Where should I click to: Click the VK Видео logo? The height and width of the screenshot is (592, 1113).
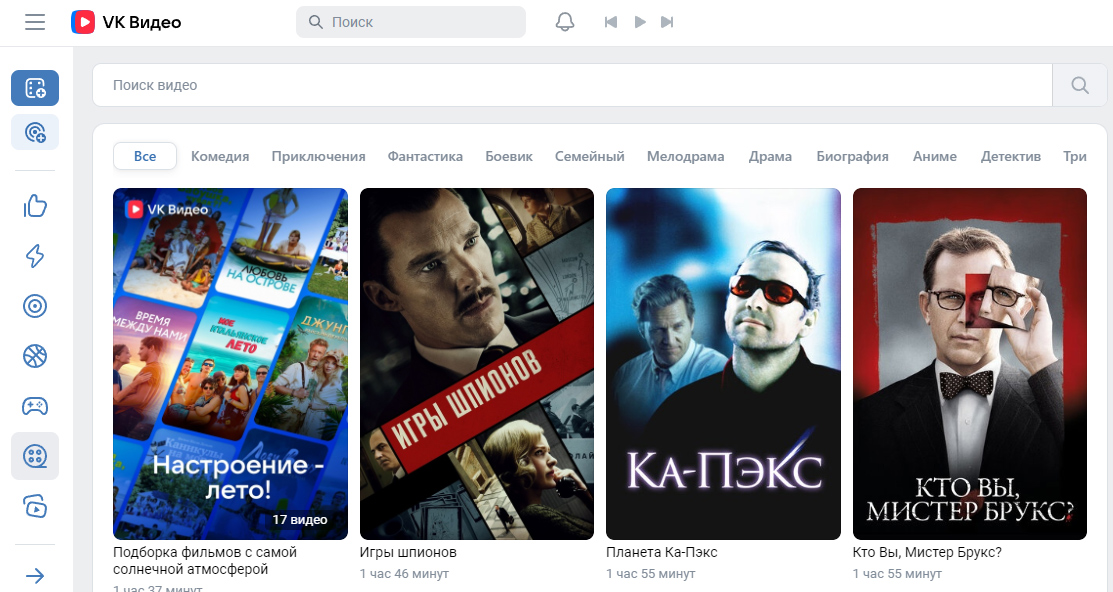(x=126, y=22)
